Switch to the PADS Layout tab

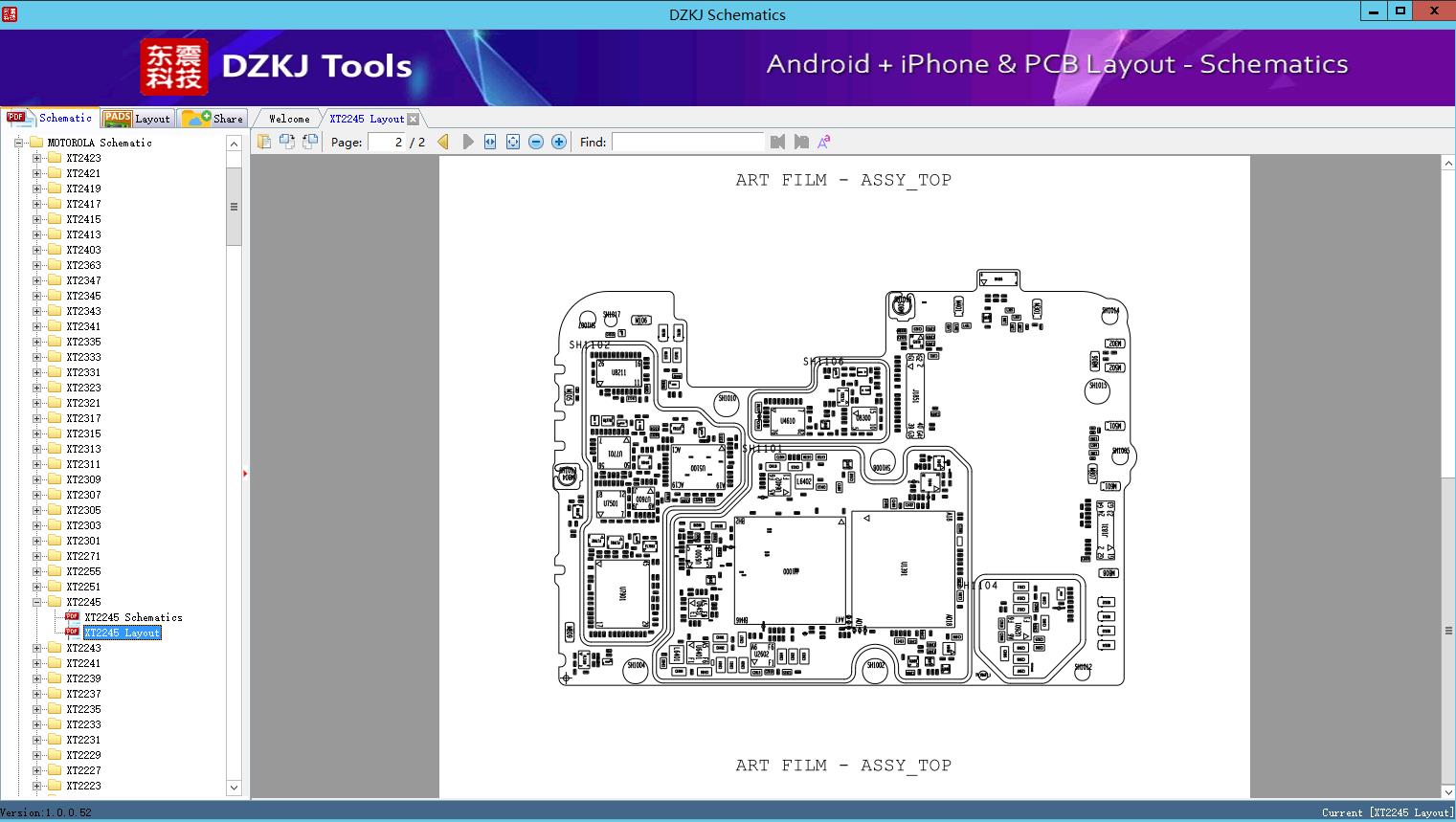137,118
